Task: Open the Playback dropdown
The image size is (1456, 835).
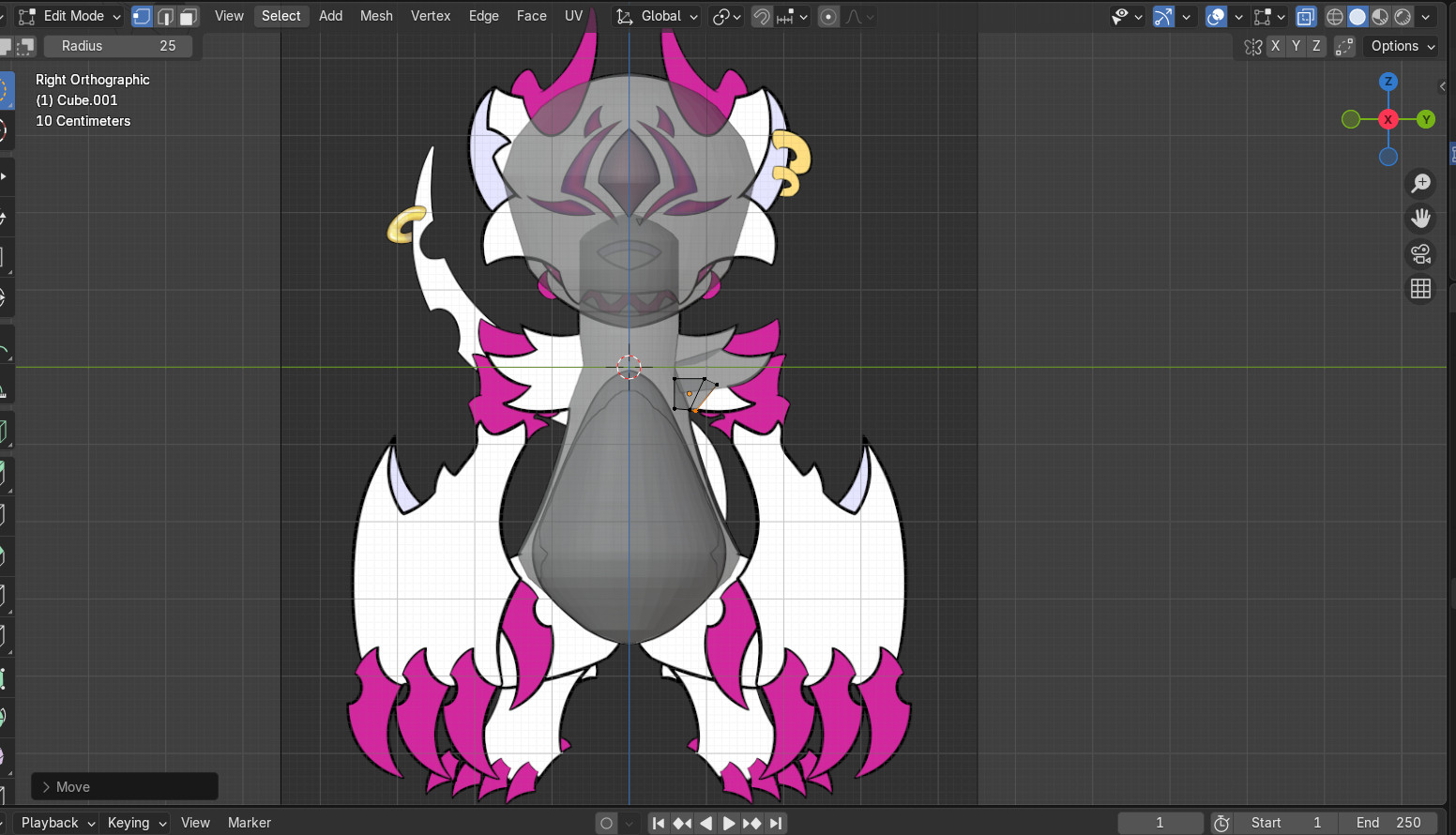Action: click(57, 823)
